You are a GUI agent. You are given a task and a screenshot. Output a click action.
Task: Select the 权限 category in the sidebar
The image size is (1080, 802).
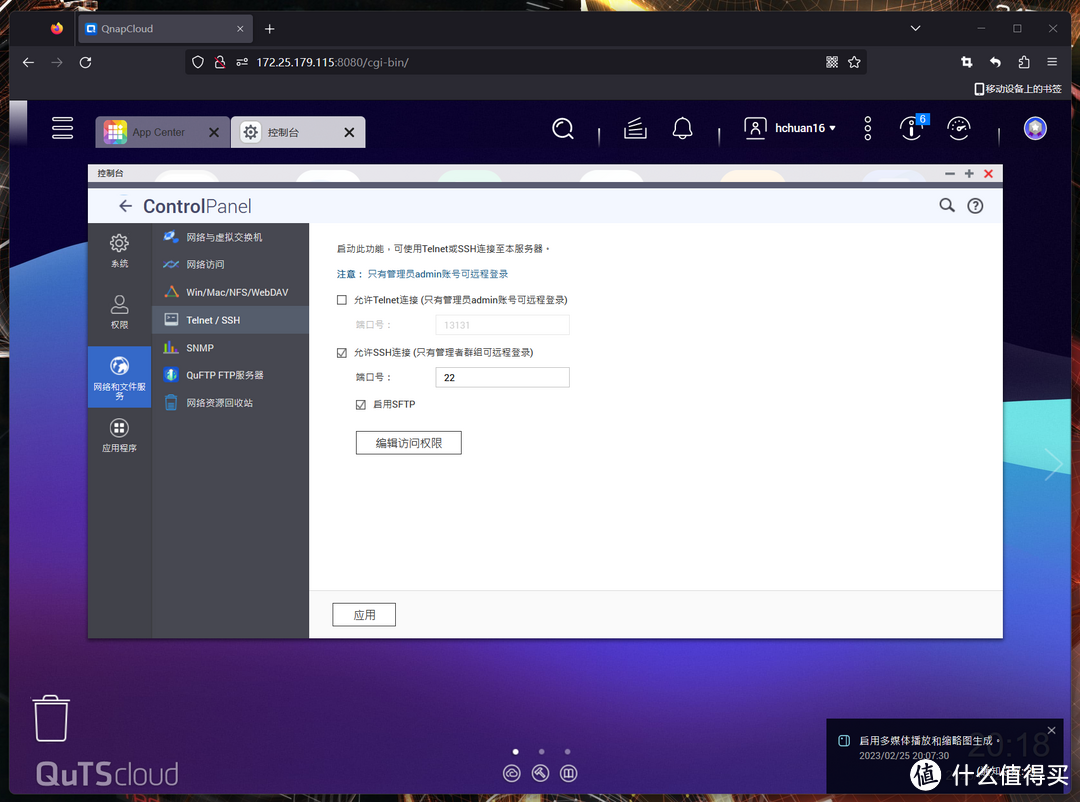point(119,312)
